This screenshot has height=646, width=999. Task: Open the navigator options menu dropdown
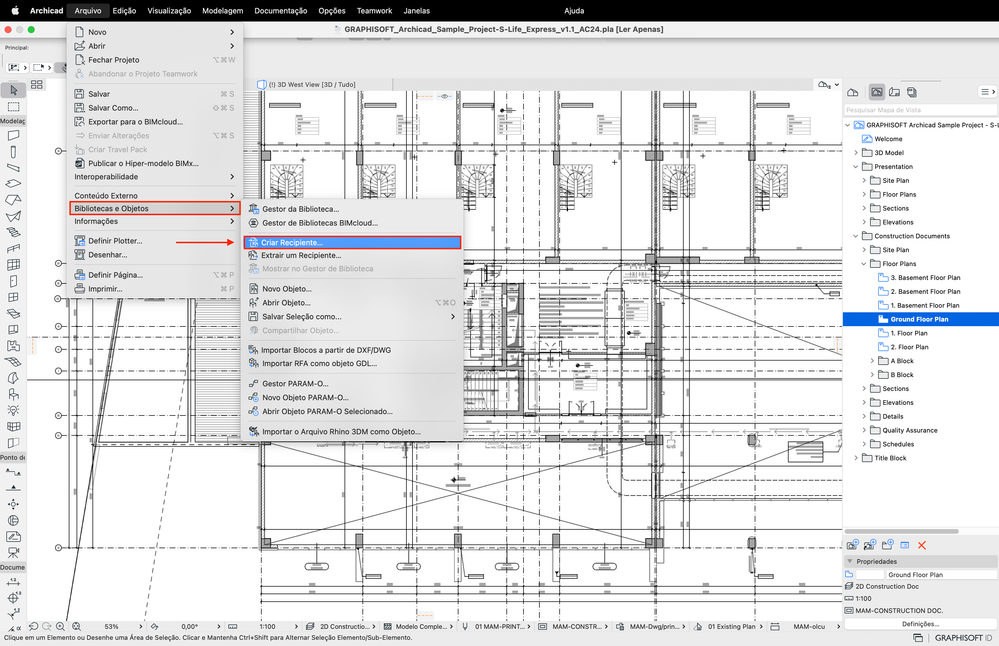click(987, 92)
